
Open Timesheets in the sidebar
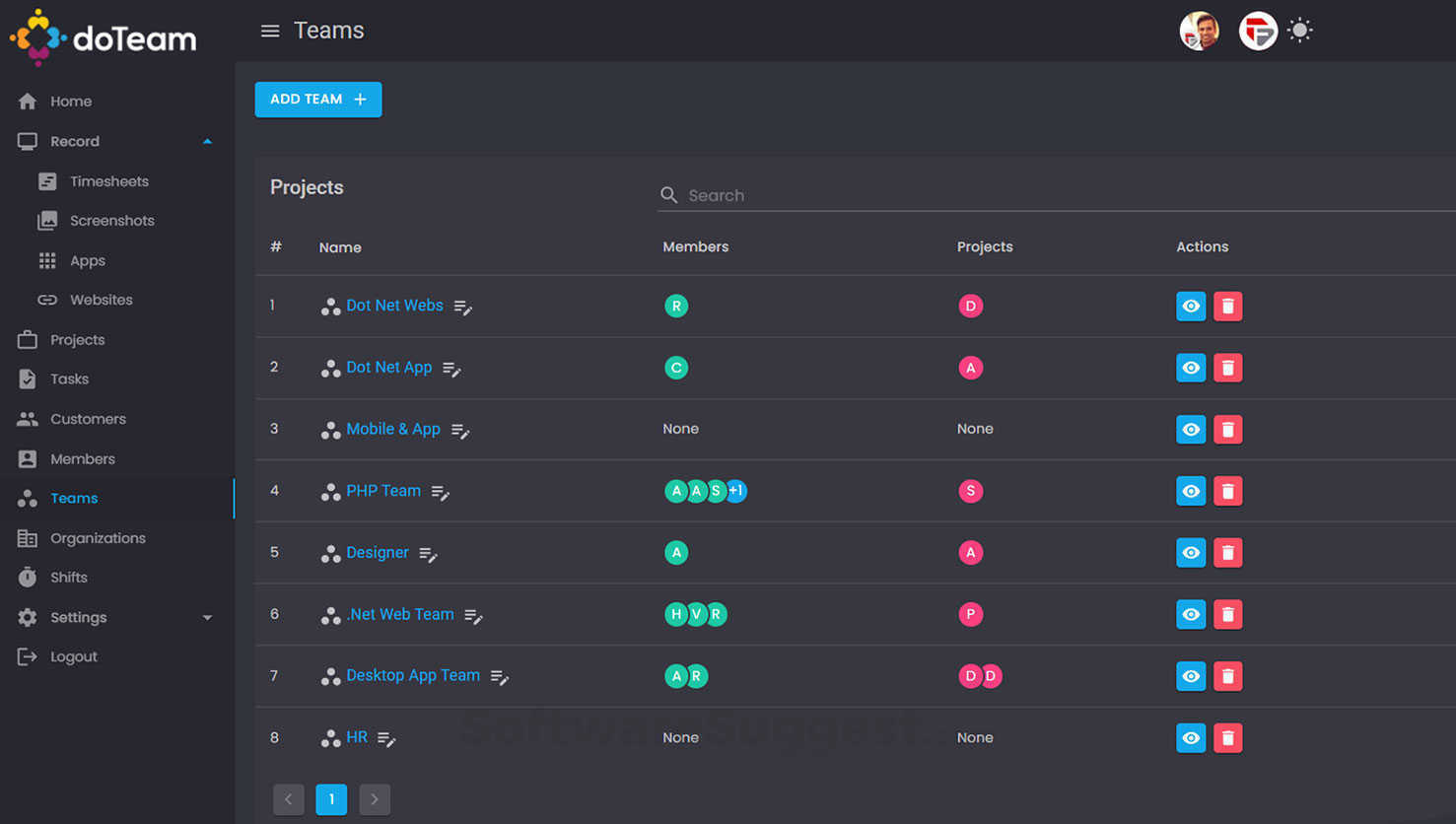108,181
